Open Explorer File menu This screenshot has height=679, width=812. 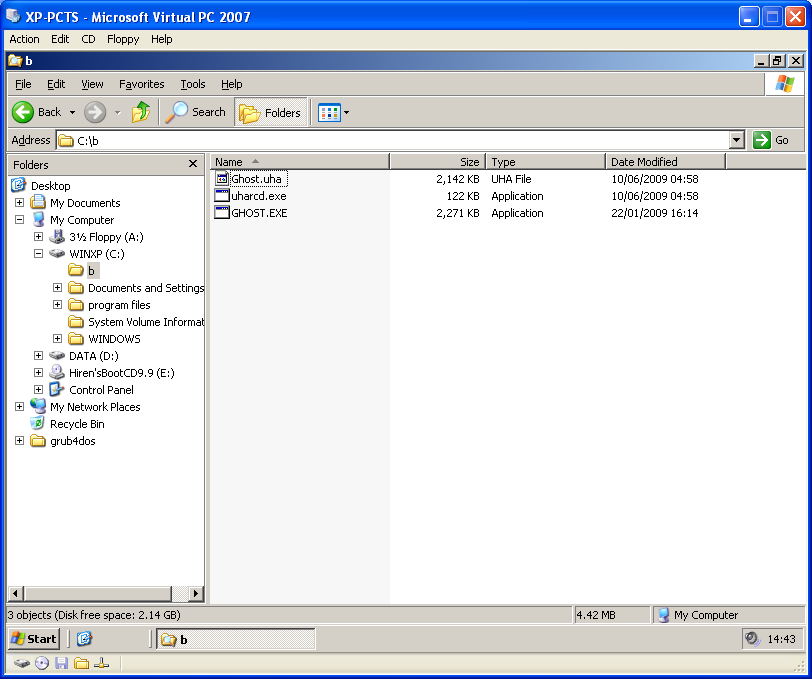coord(23,84)
